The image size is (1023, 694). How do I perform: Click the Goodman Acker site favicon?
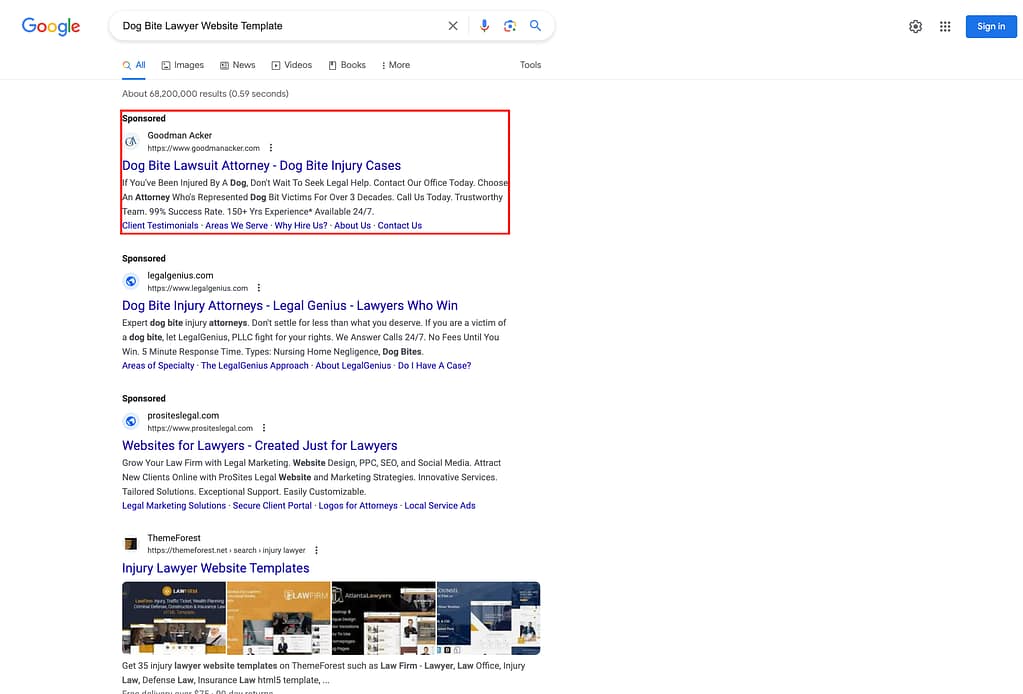tap(131, 142)
